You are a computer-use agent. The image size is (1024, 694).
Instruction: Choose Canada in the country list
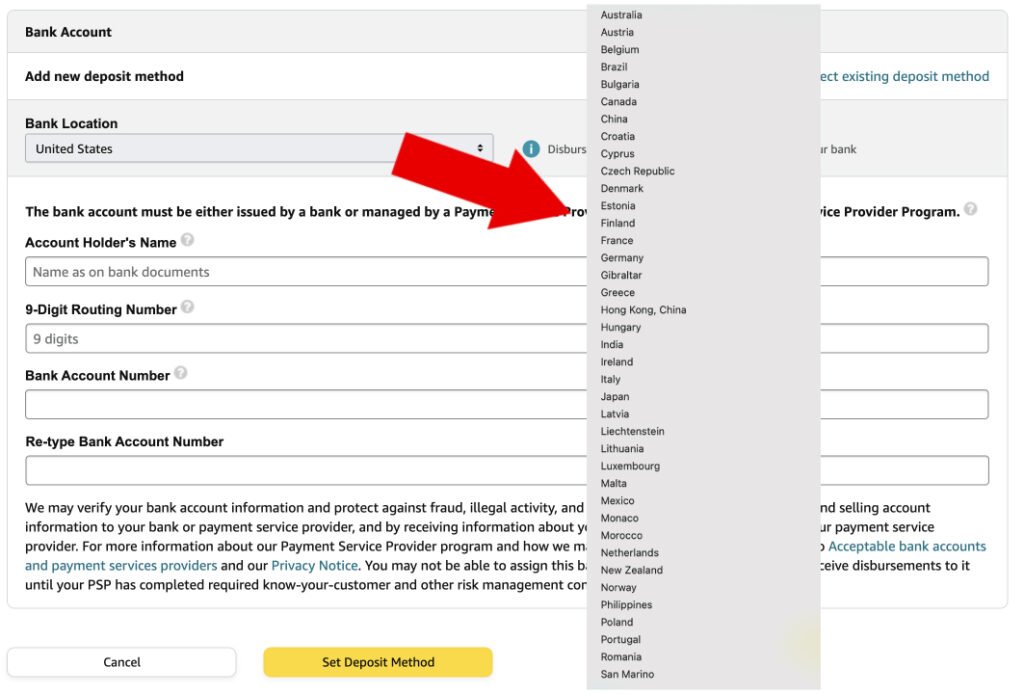(618, 102)
